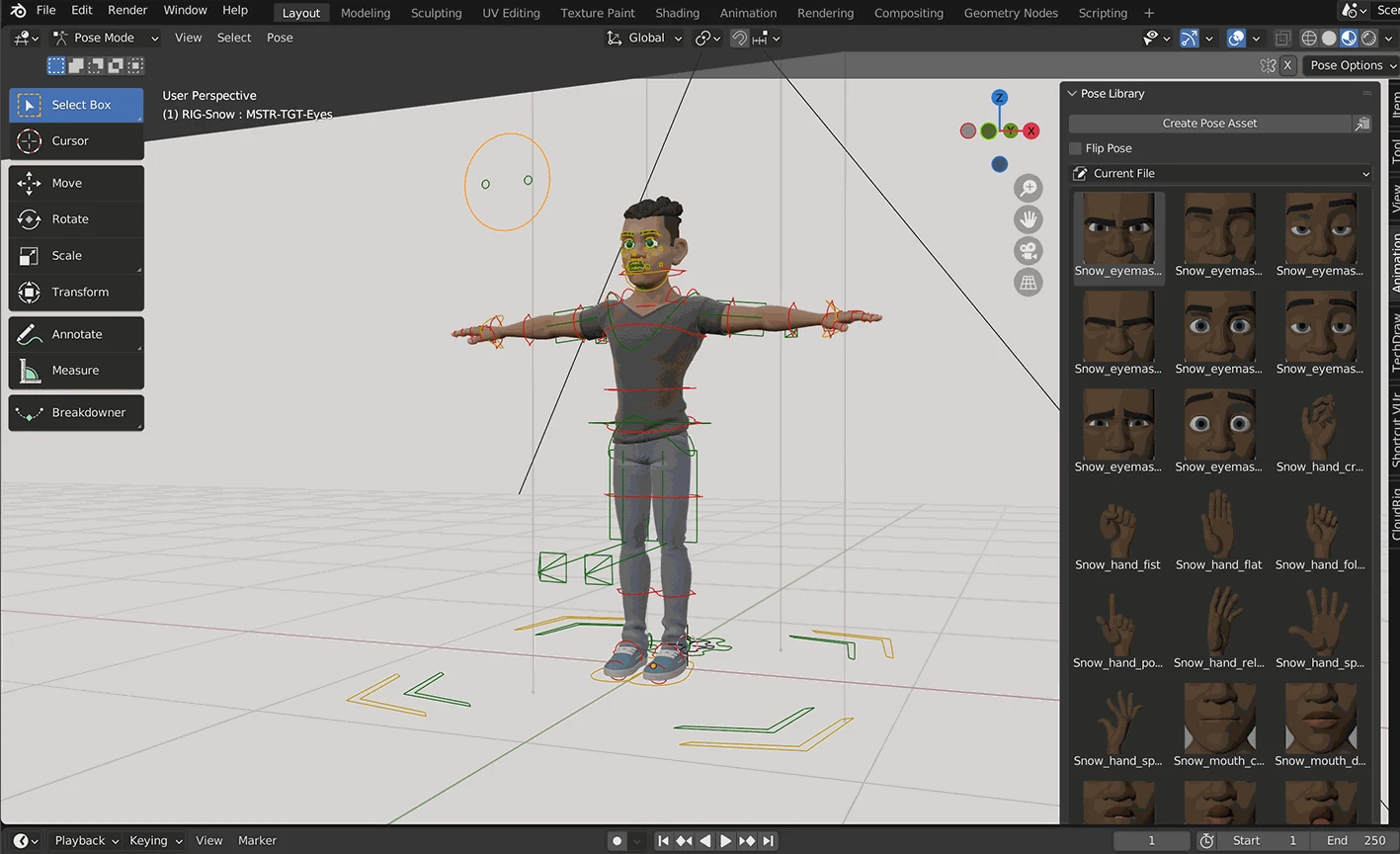The width and height of the screenshot is (1400, 854).
Task: Click the pan view hand icon
Action: click(1029, 219)
